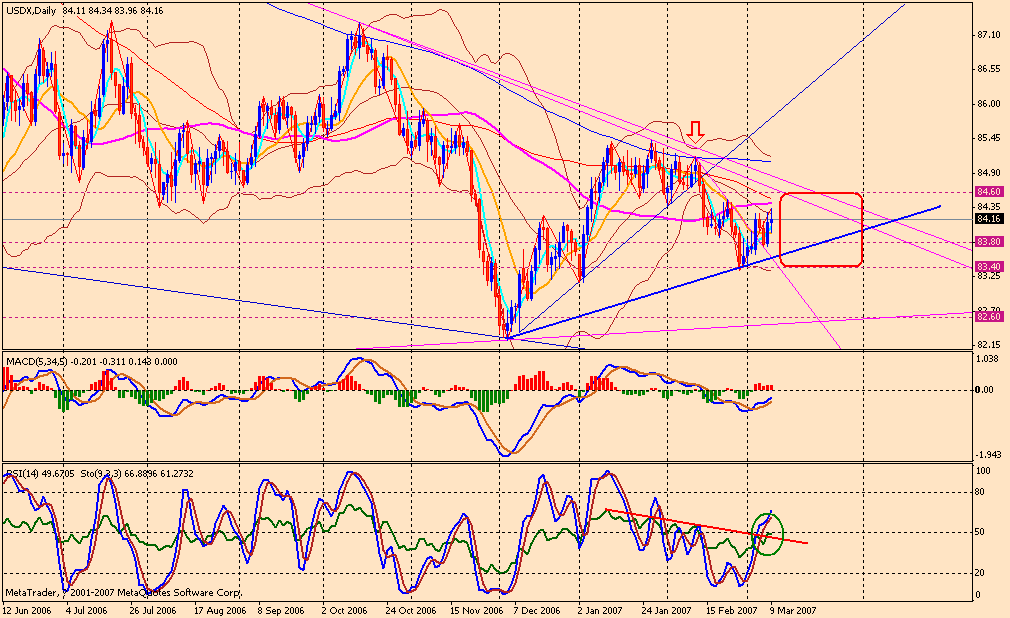Click the 24 Oct 2006 date label
1010x618 pixels.
coord(411,610)
